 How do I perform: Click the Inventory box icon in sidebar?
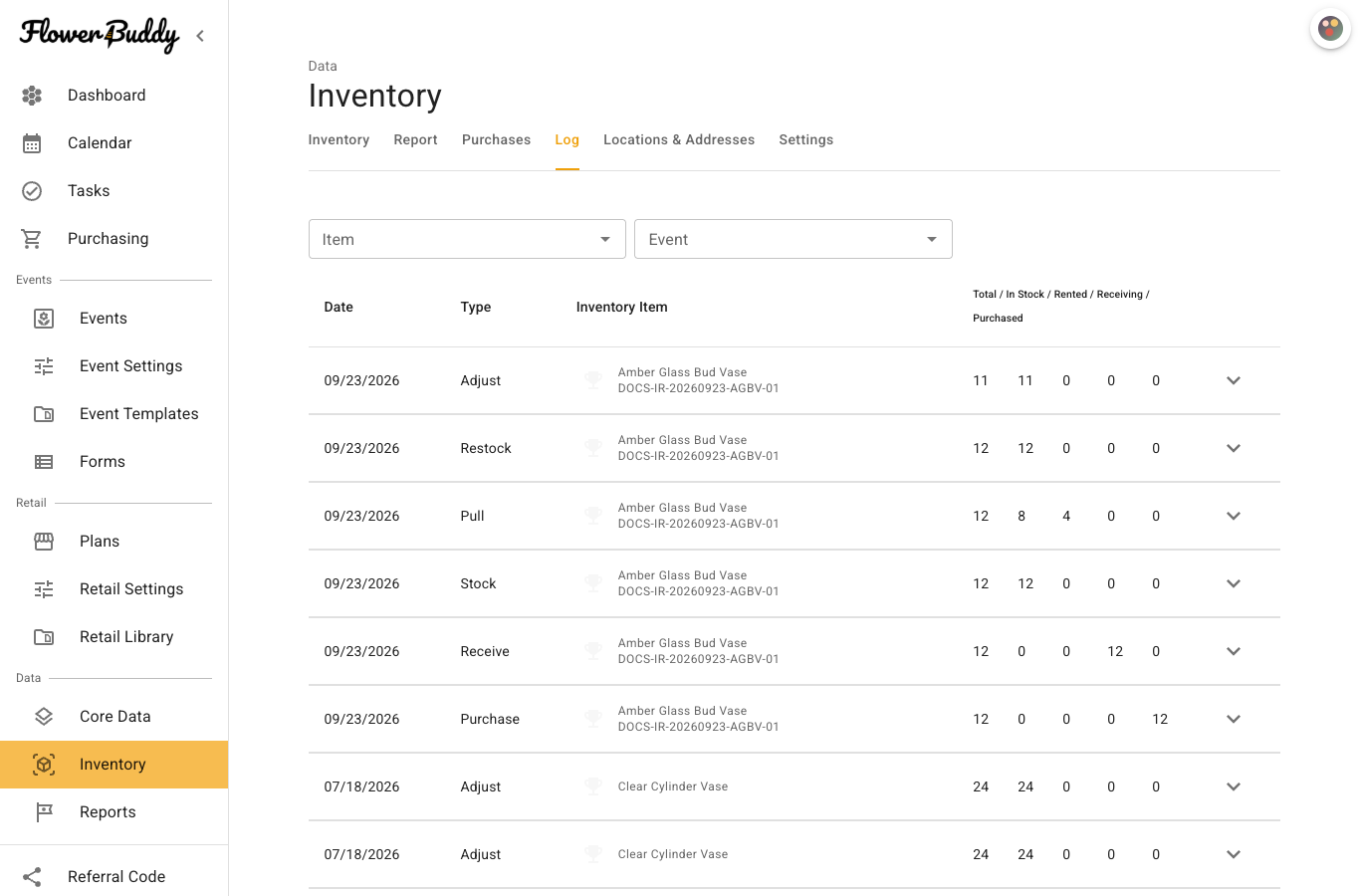[x=44, y=765]
